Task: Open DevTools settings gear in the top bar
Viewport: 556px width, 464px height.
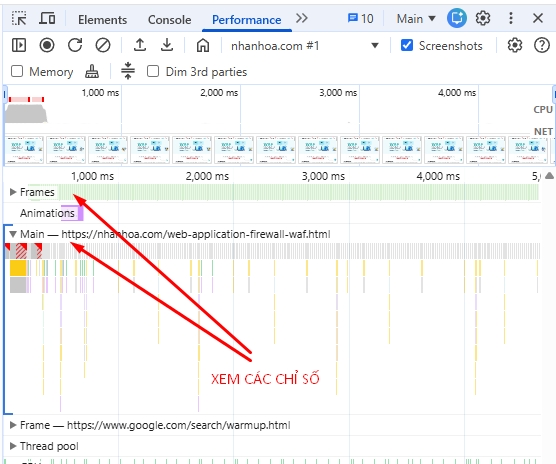Action: (483, 18)
